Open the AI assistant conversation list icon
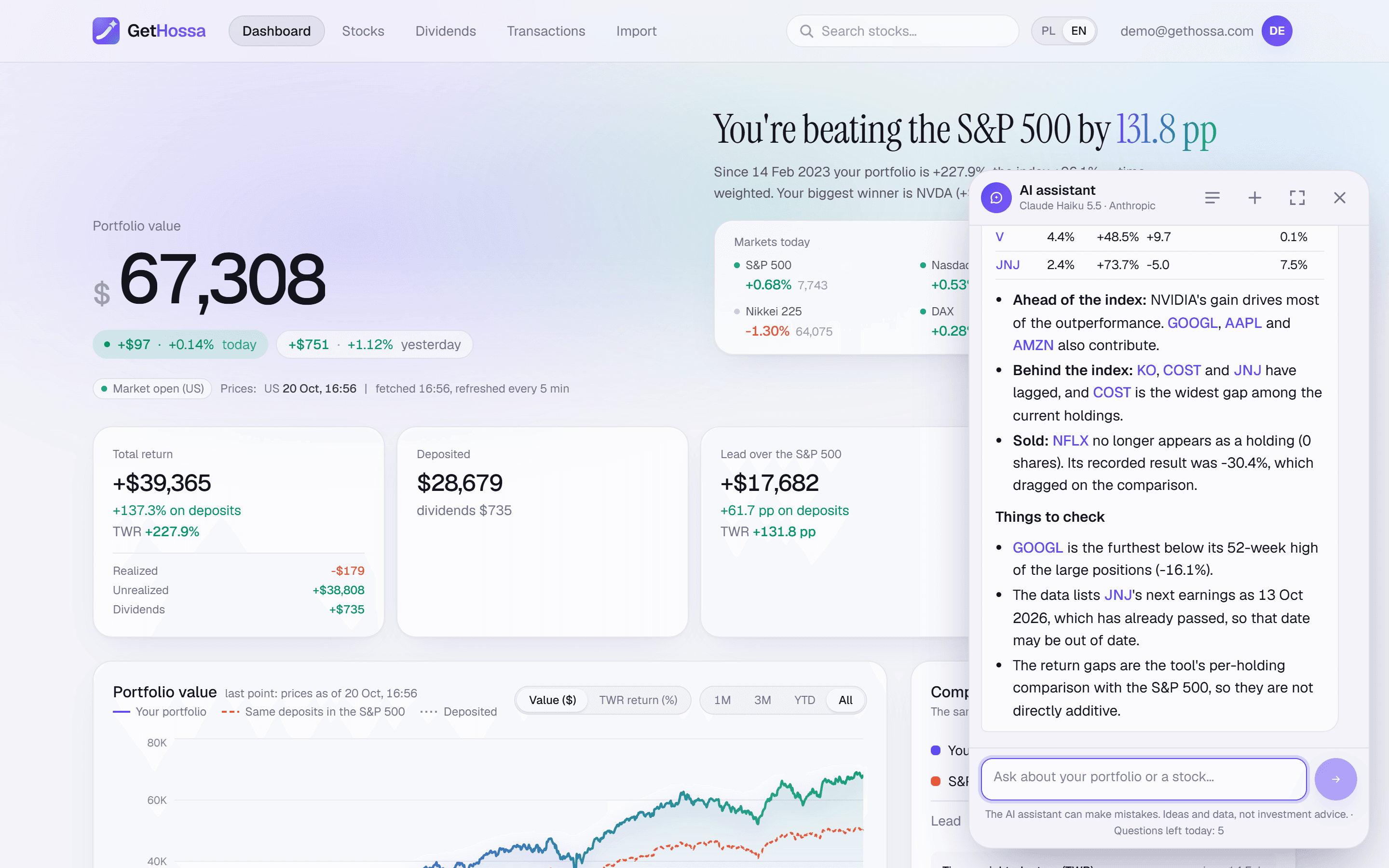Image resolution: width=1389 pixels, height=868 pixels. click(1212, 198)
